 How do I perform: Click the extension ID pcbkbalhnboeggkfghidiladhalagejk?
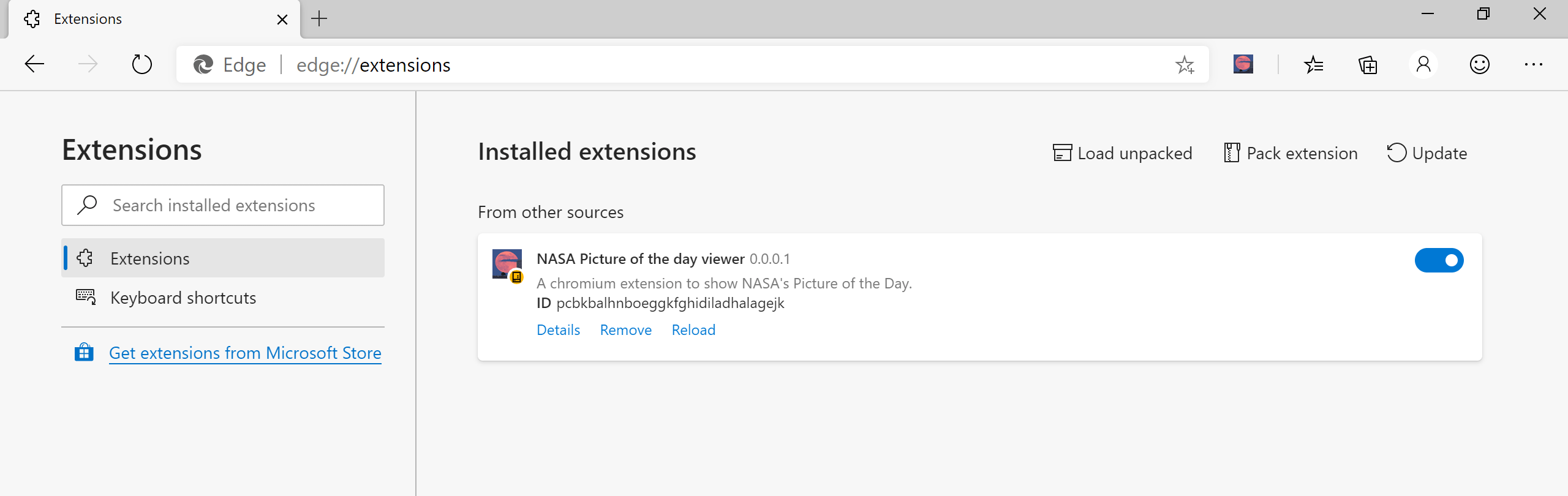click(670, 303)
